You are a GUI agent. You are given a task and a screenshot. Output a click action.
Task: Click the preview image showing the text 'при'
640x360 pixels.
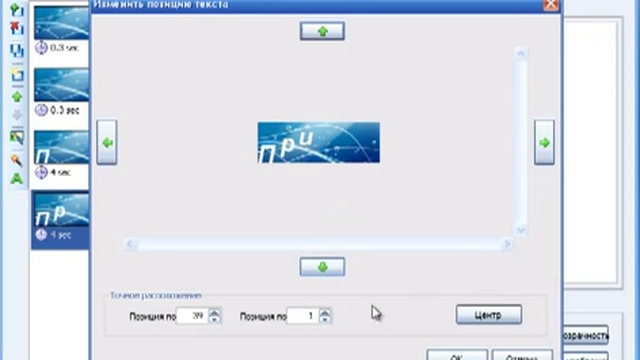pos(319,142)
